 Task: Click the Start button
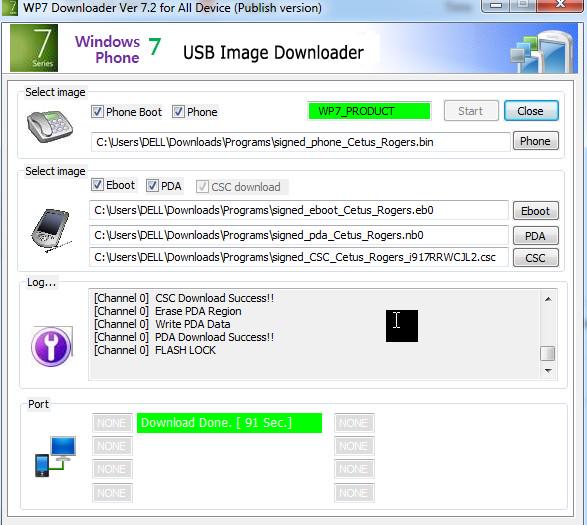pos(471,111)
